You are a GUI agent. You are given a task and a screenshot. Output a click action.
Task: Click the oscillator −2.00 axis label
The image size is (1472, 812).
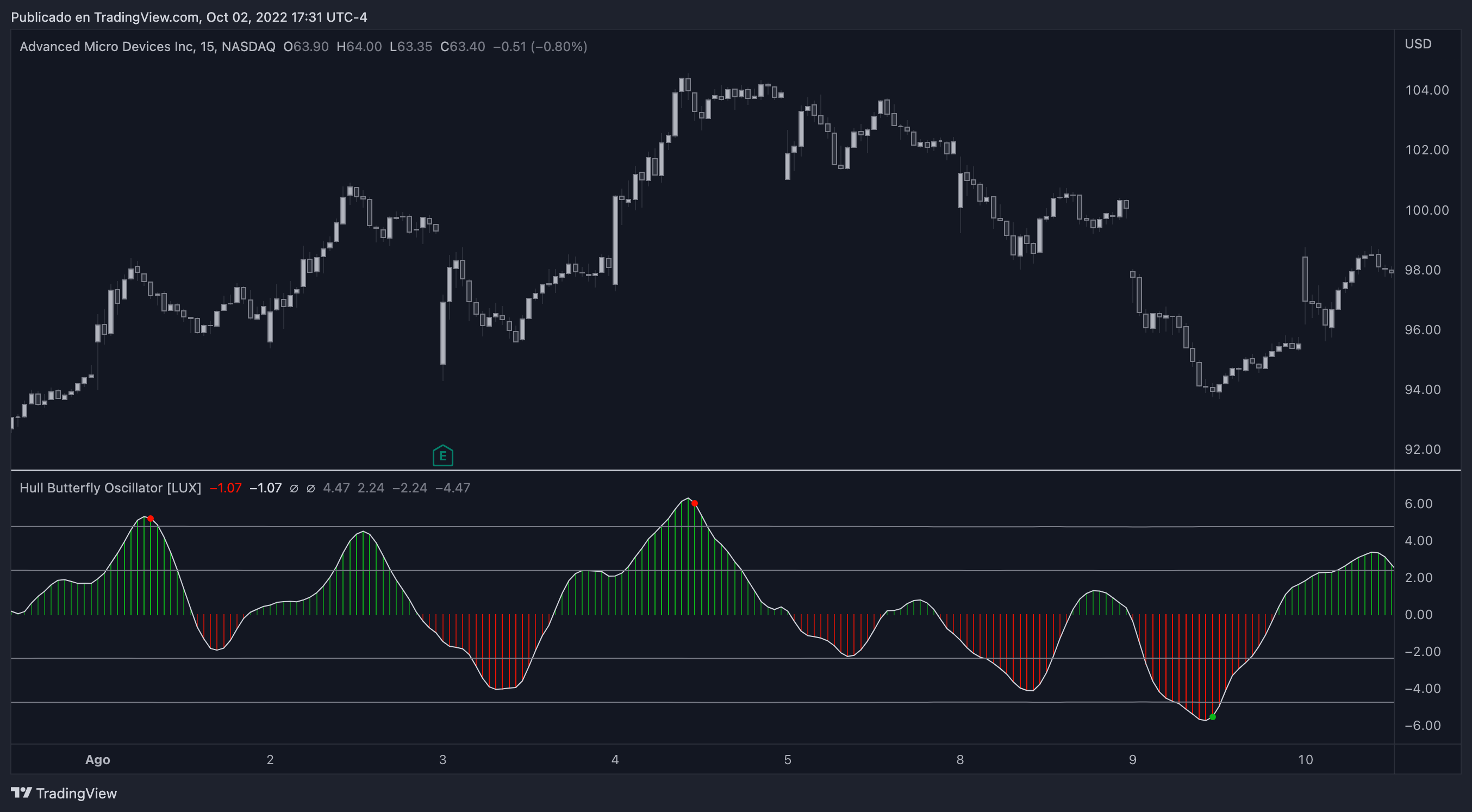1423,652
